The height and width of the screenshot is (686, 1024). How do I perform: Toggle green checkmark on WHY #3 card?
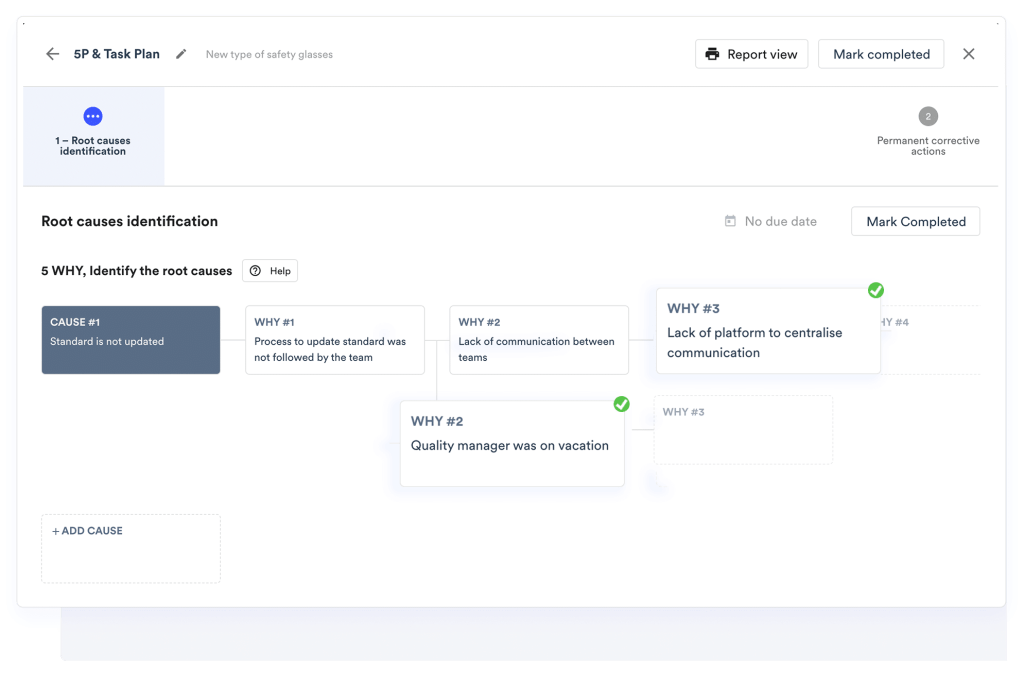tap(876, 290)
